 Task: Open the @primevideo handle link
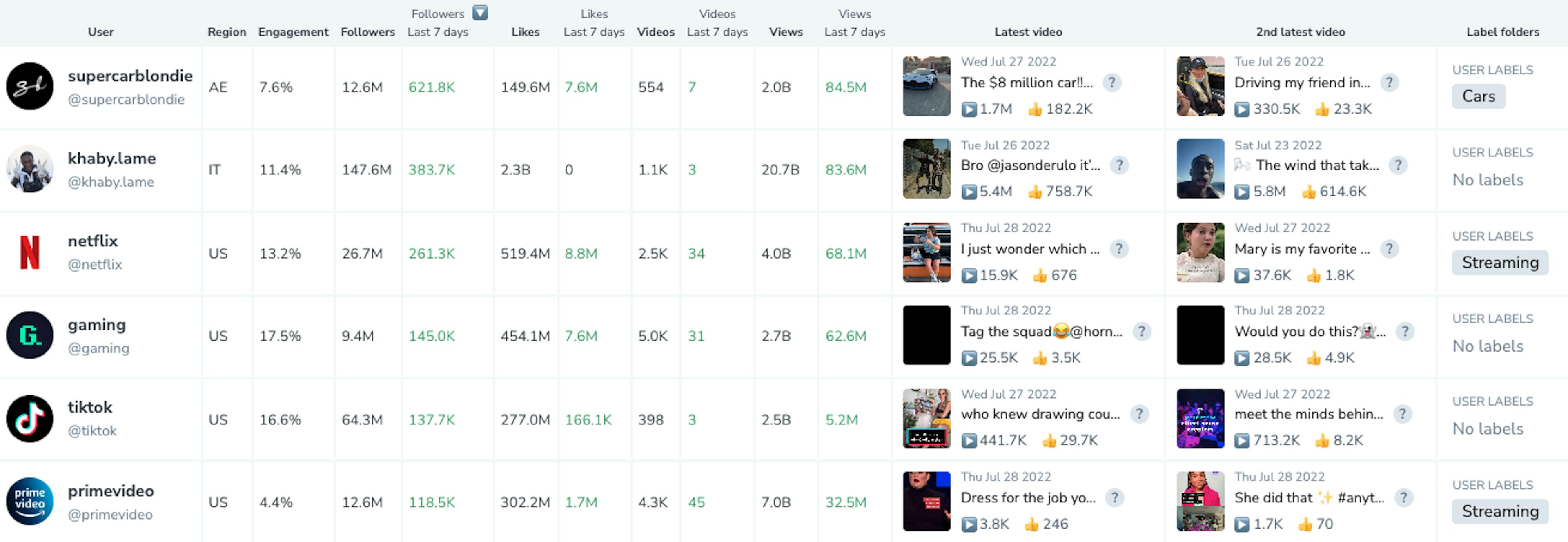pyautogui.click(x=110, y=515)
